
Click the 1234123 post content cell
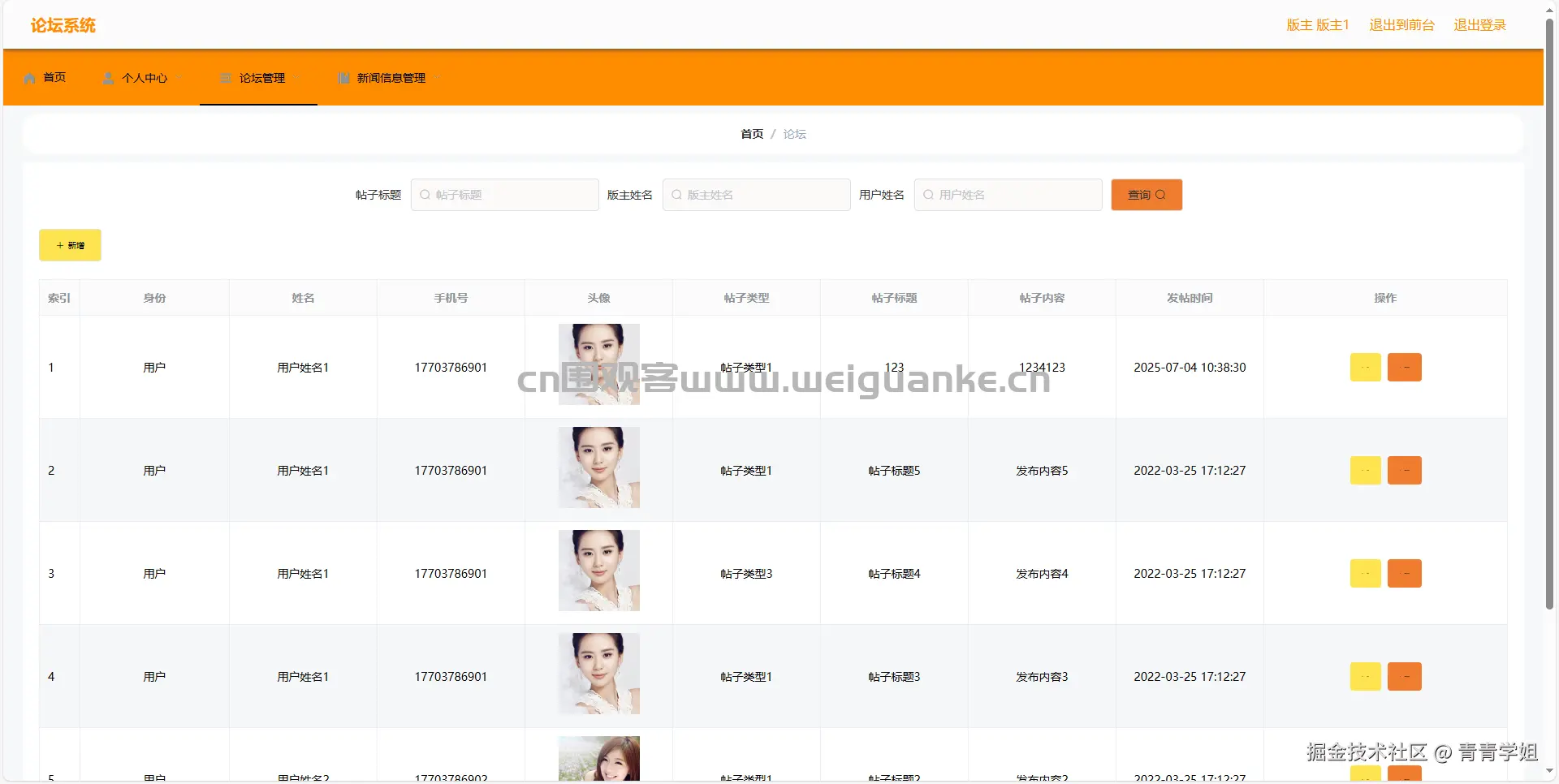(x=1042, y=368)
